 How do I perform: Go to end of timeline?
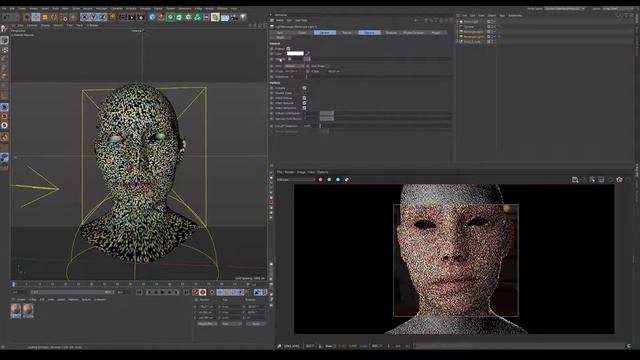coord(186,292)
